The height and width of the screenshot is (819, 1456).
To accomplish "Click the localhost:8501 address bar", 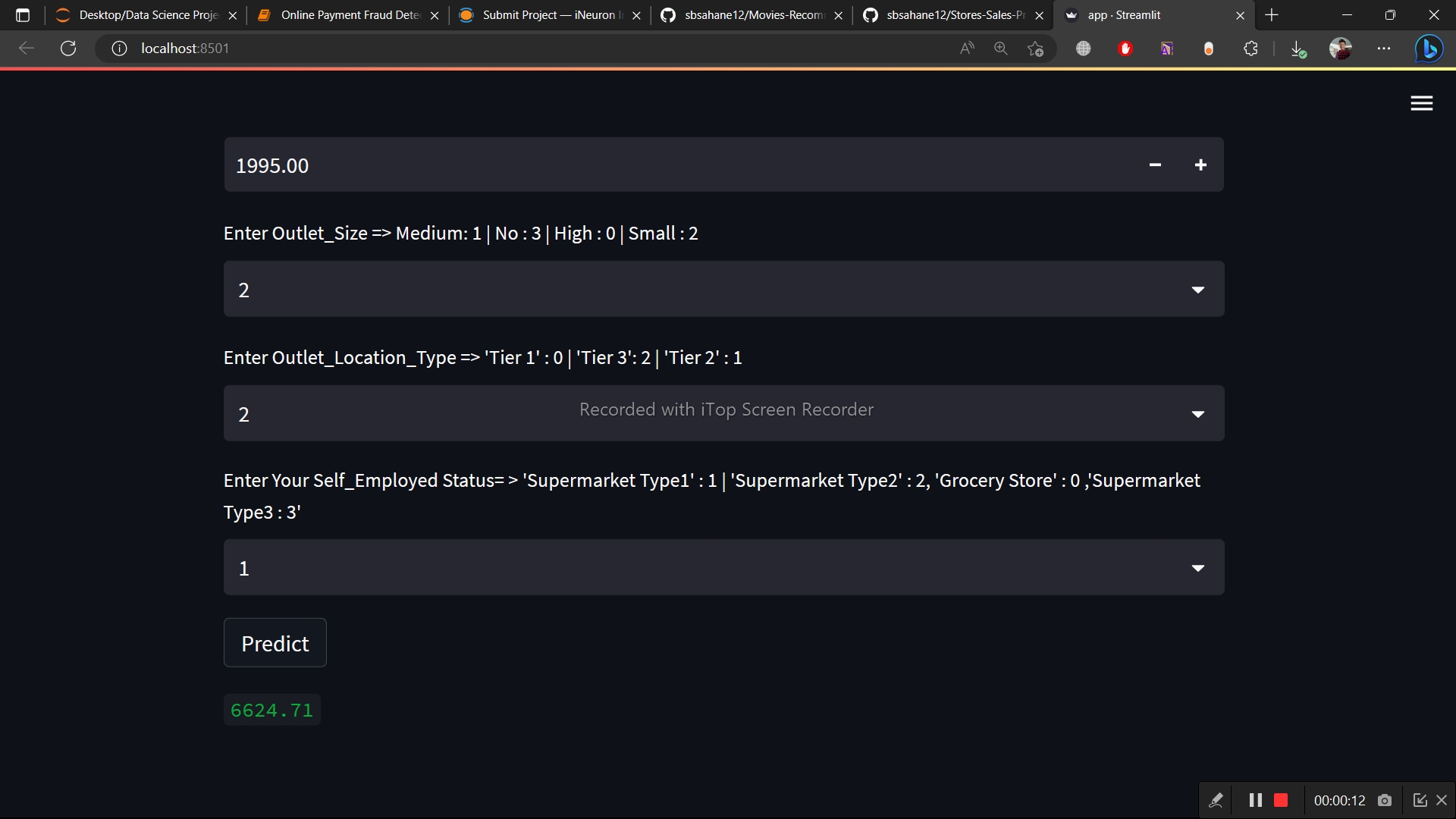I will [x=531, y=49].
